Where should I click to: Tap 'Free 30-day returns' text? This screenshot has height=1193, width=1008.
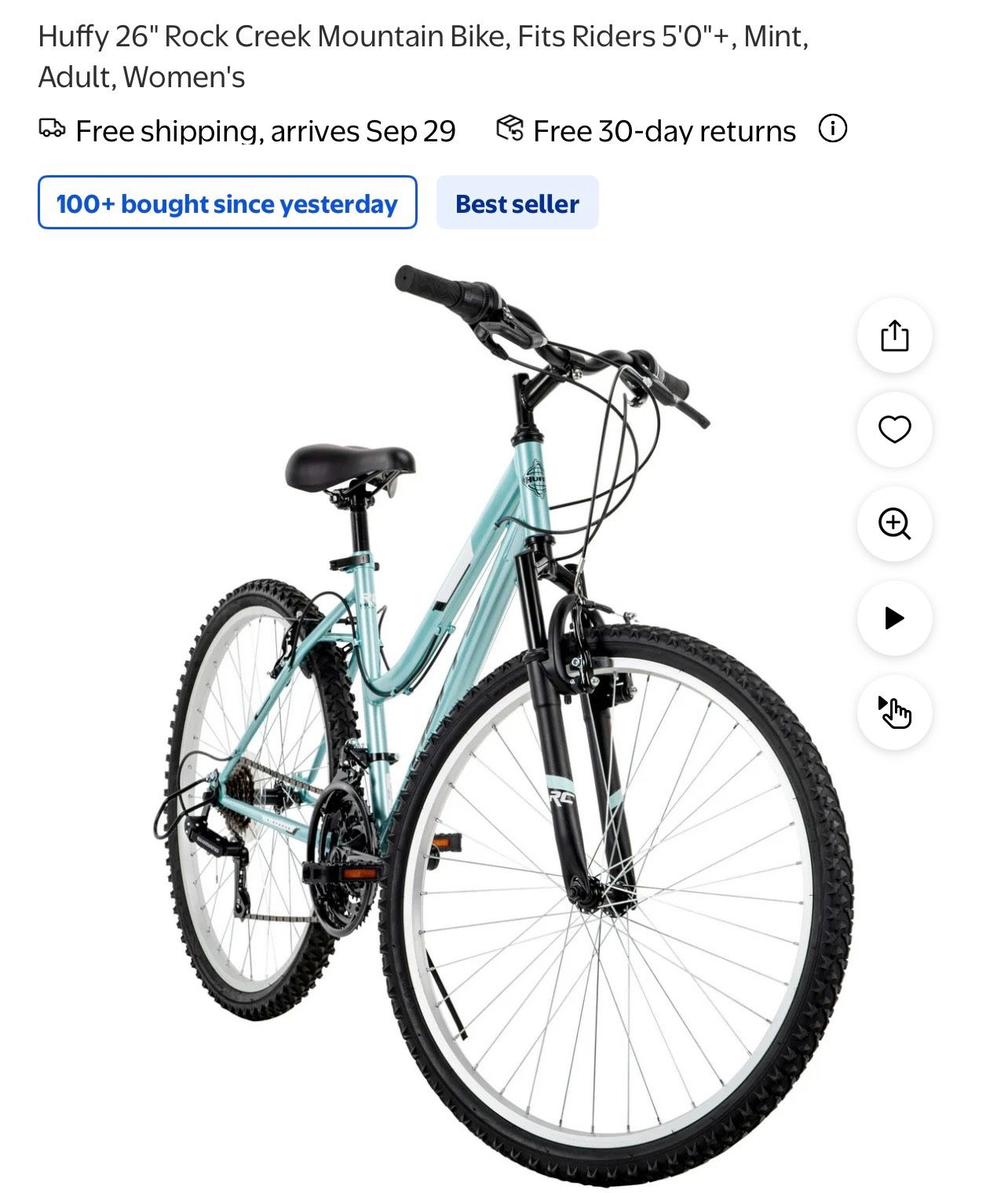pos(664,130)
